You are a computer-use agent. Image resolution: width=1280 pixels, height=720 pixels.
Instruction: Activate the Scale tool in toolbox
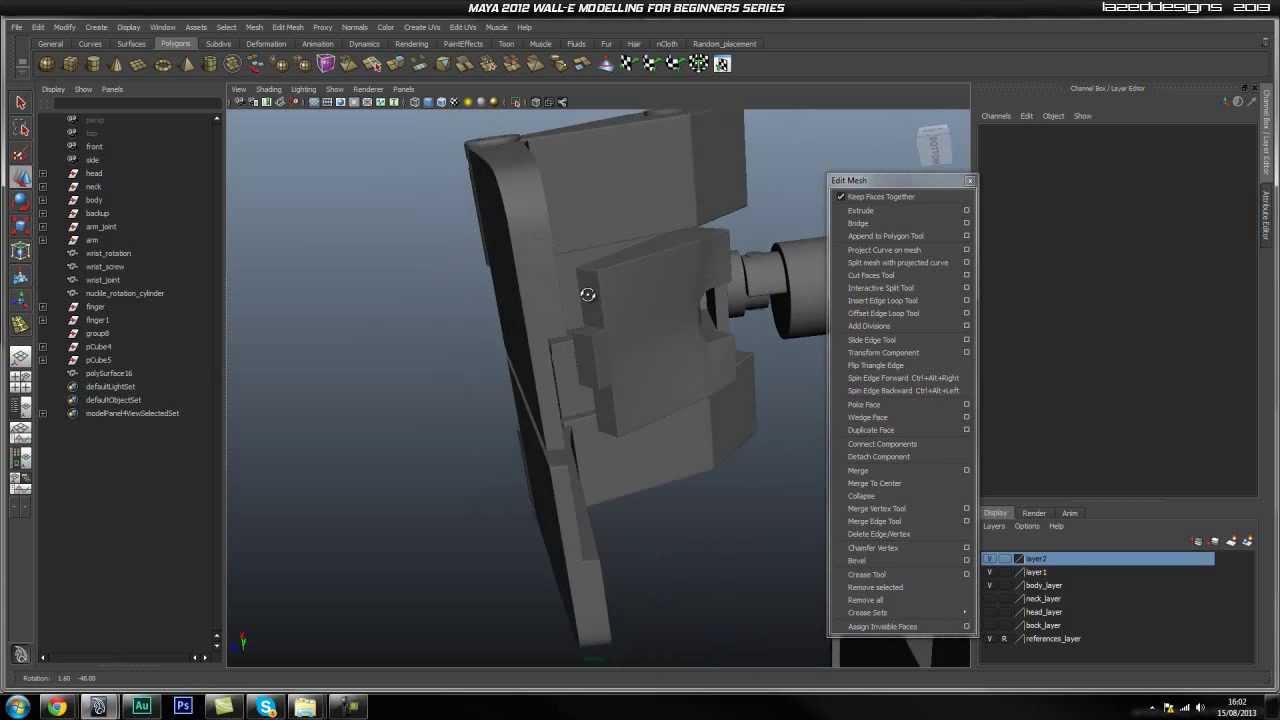click(x=21, y=224)
